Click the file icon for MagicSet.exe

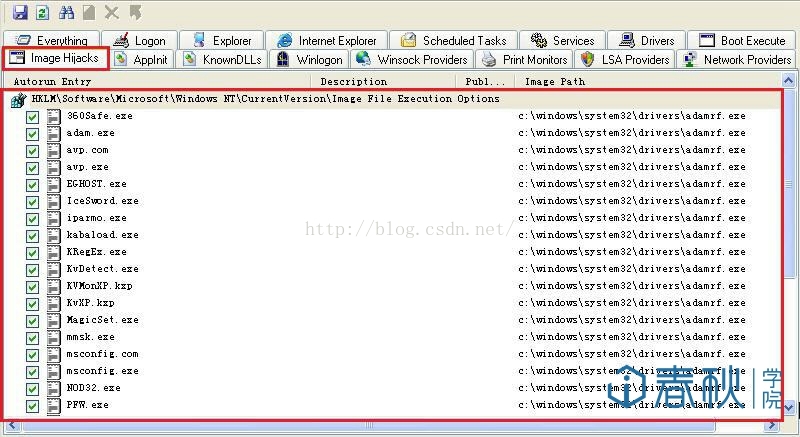click(x=54, y=321)
